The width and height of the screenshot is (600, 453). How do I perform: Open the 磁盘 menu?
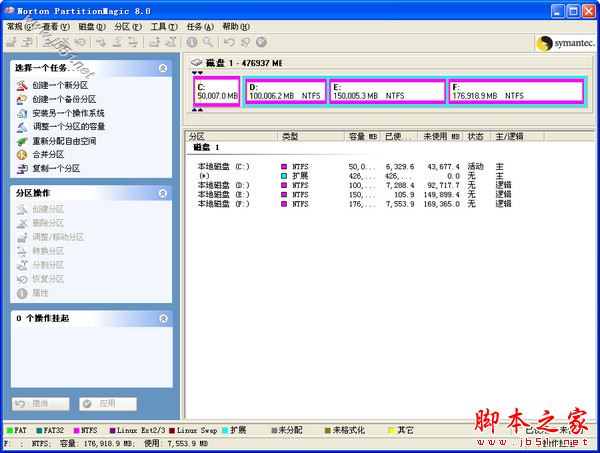click(92, 27)
